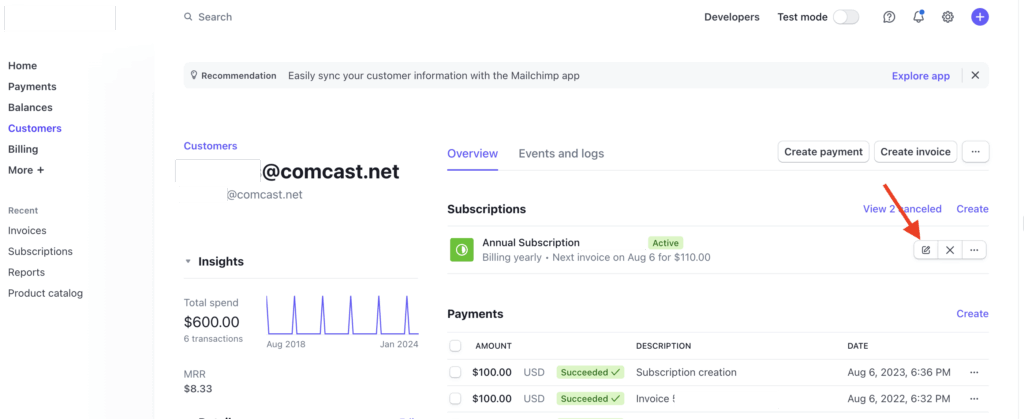Viewport: 1024px width, 419px height.
Task: Cancel subscription with the X icon
Action: 950,250
